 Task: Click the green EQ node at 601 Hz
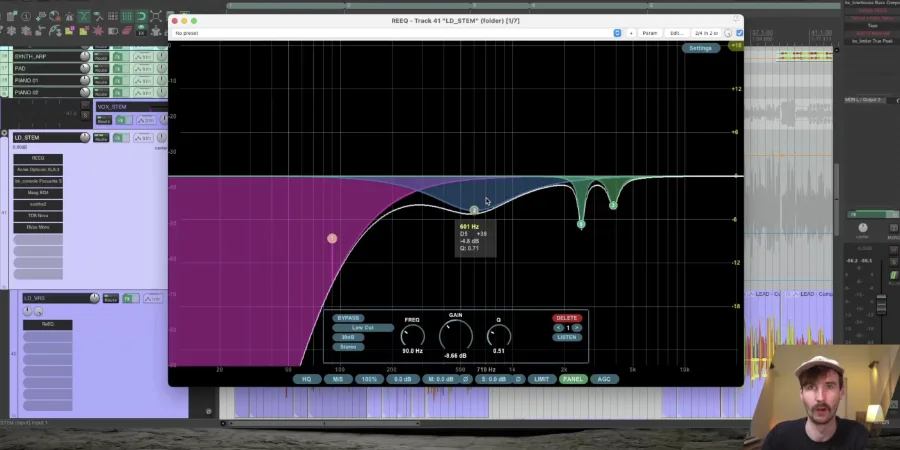474,210
